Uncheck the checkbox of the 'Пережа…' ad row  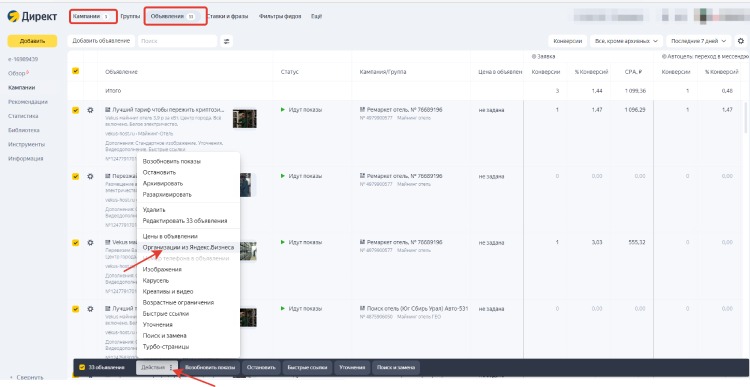76,176
